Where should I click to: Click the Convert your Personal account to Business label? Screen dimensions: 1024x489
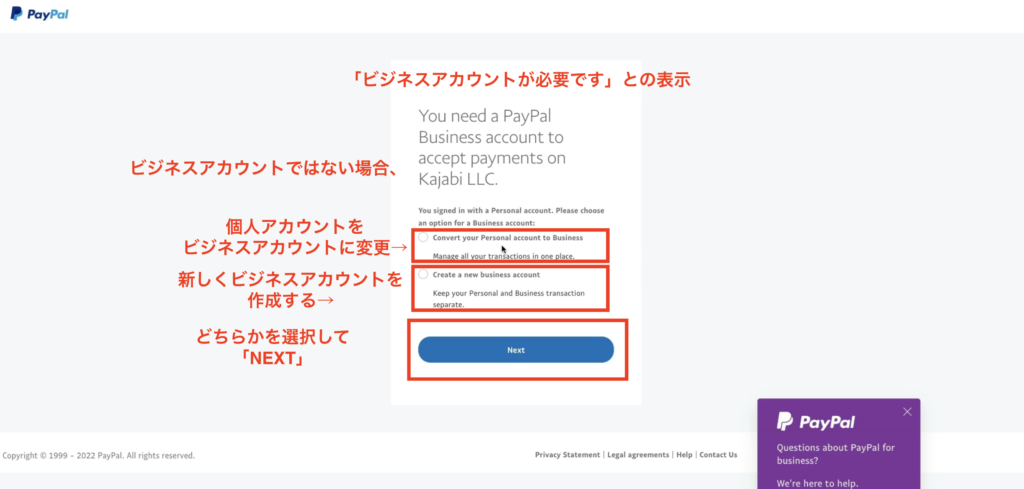pyautogui.click(x=507, y=238)
